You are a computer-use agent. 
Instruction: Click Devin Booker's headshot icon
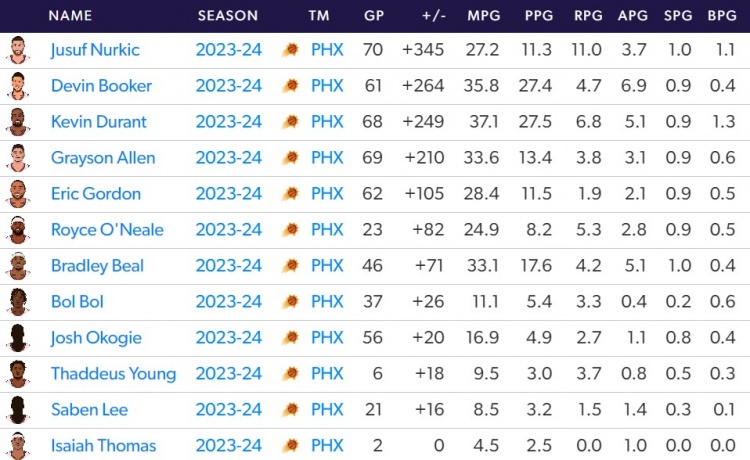click(x=17, y=86)
